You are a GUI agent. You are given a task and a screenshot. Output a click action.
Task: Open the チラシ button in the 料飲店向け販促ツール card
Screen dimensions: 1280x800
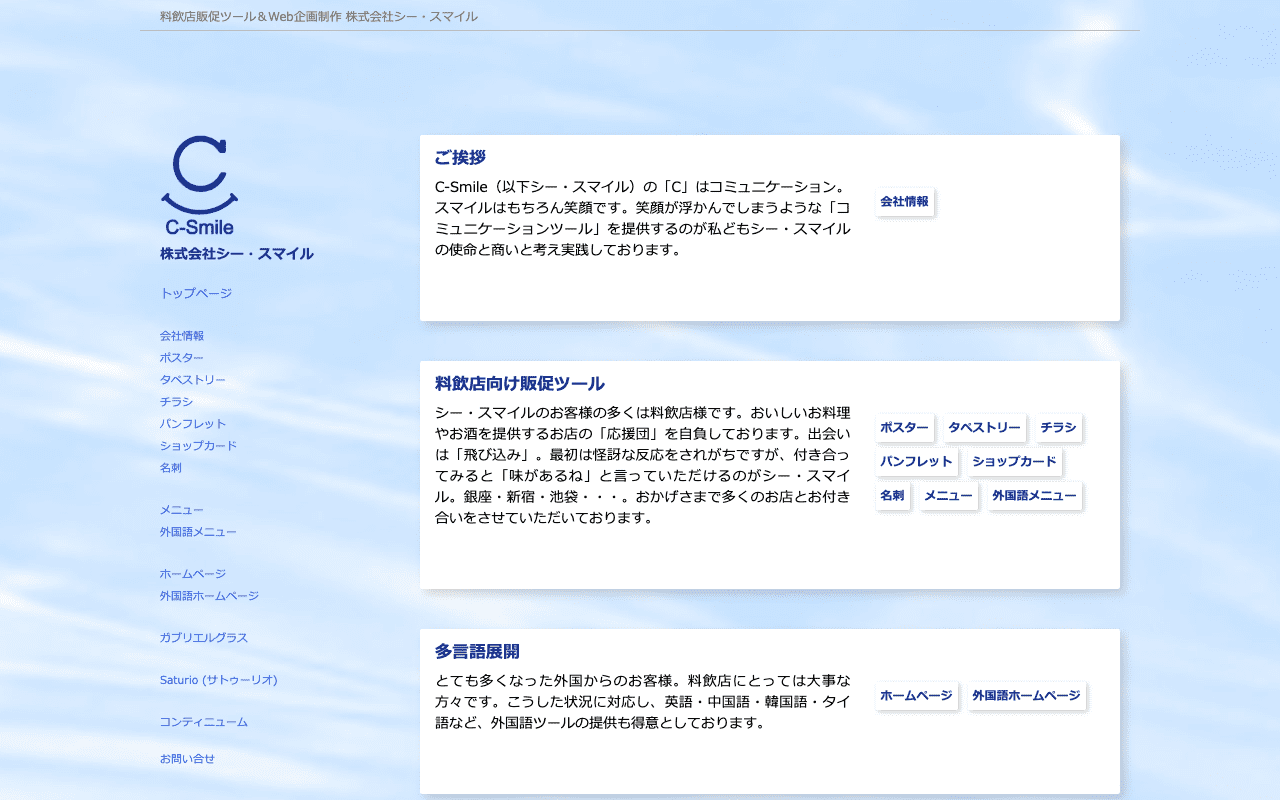click(x=1058, y=428)
